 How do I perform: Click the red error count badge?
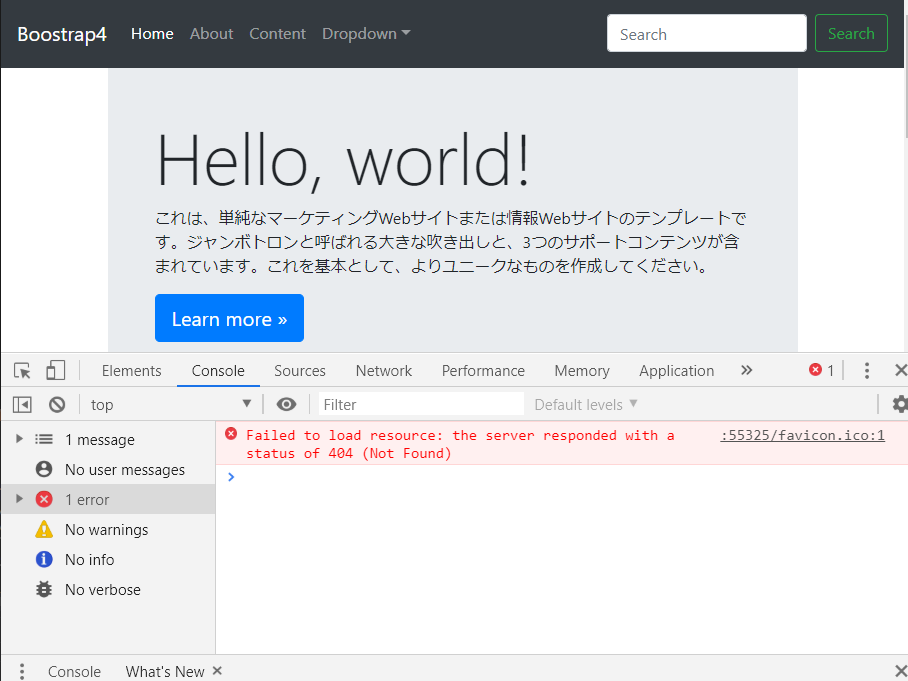coord(821,371)
